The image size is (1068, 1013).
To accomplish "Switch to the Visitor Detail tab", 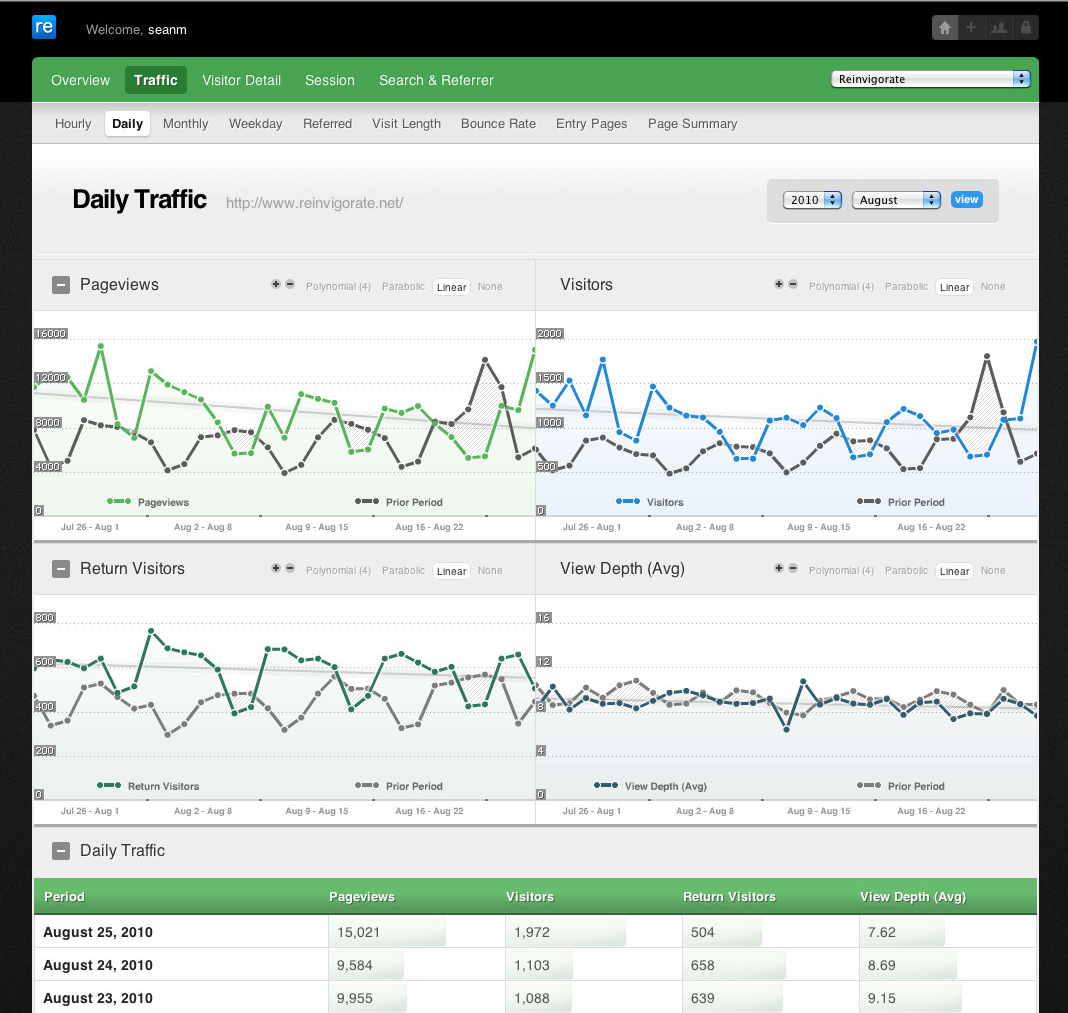I will (241, 80).
